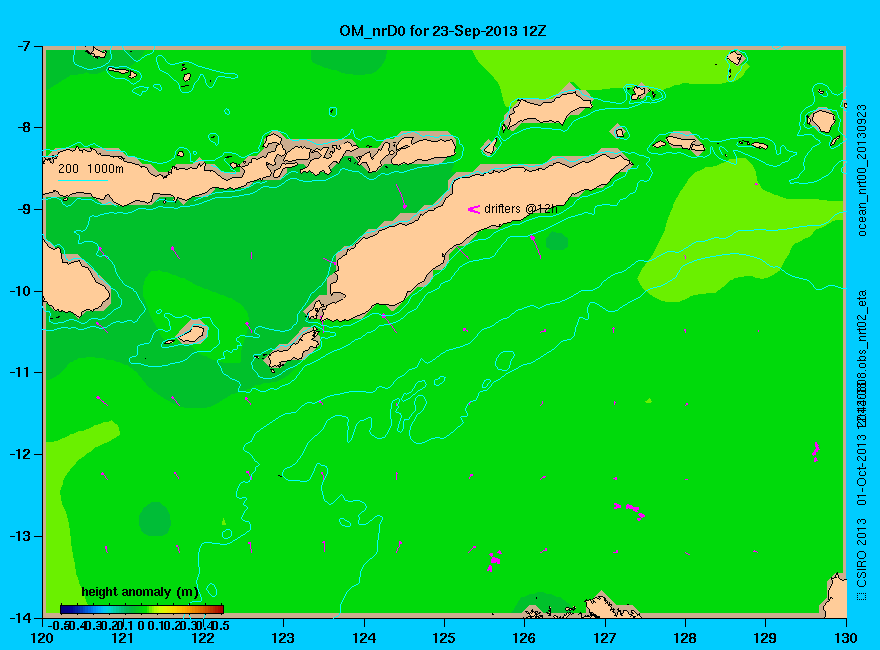Click the longitude tick label 120
Image resolution: width=880 pixels, height=650 pixels.
[42, 638]
